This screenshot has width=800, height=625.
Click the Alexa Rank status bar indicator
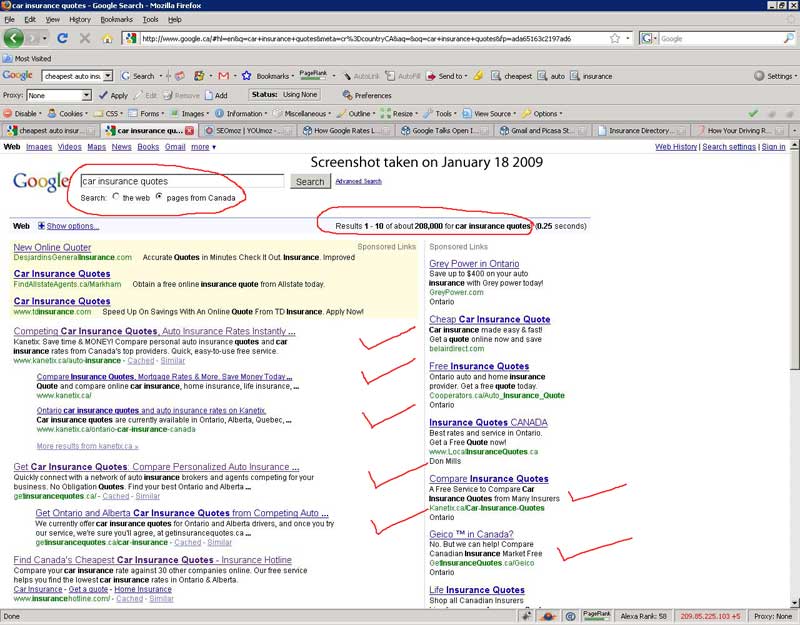[643, 617]
